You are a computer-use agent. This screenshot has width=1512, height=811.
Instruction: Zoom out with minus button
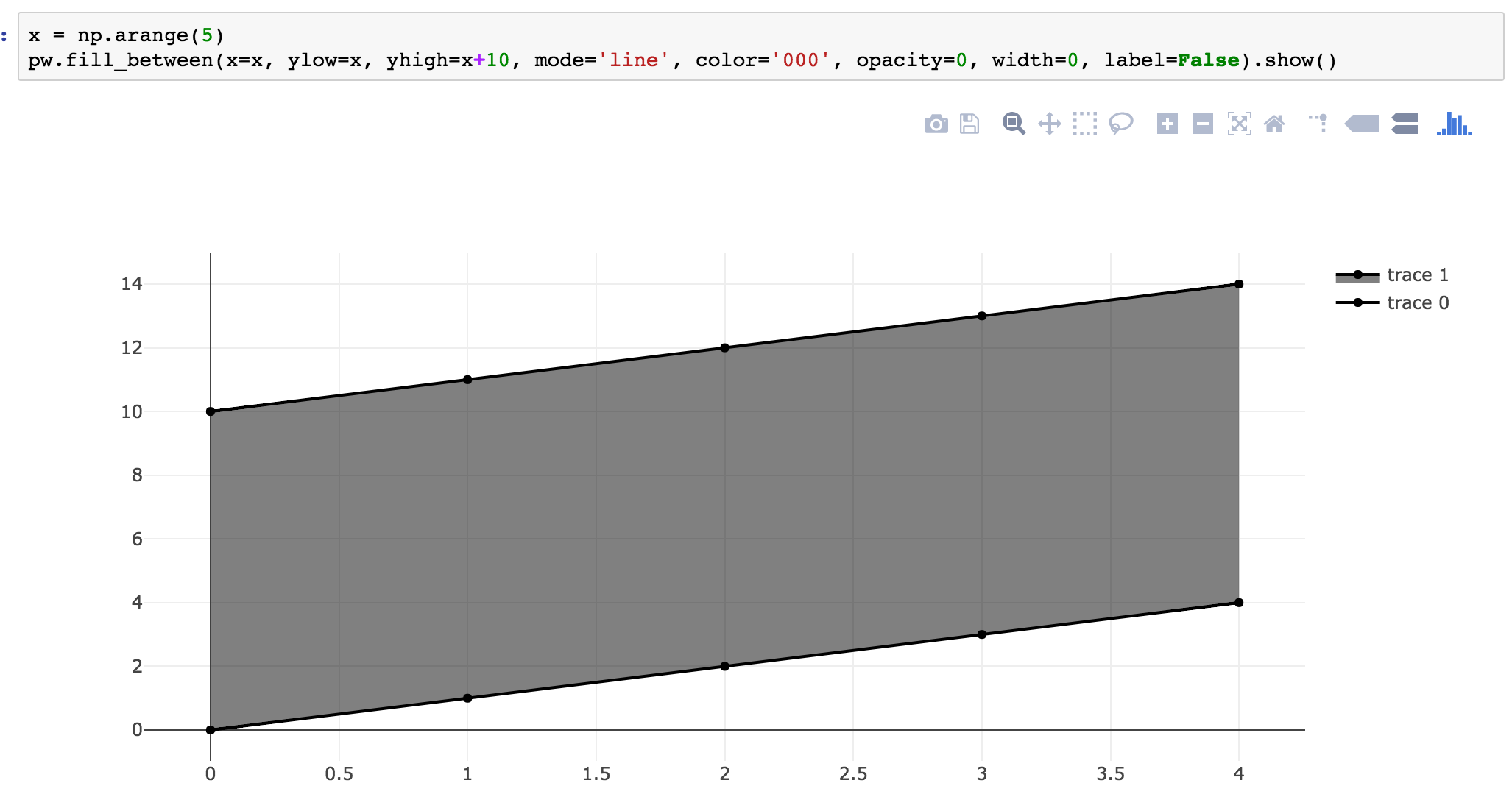point(1202,124)
